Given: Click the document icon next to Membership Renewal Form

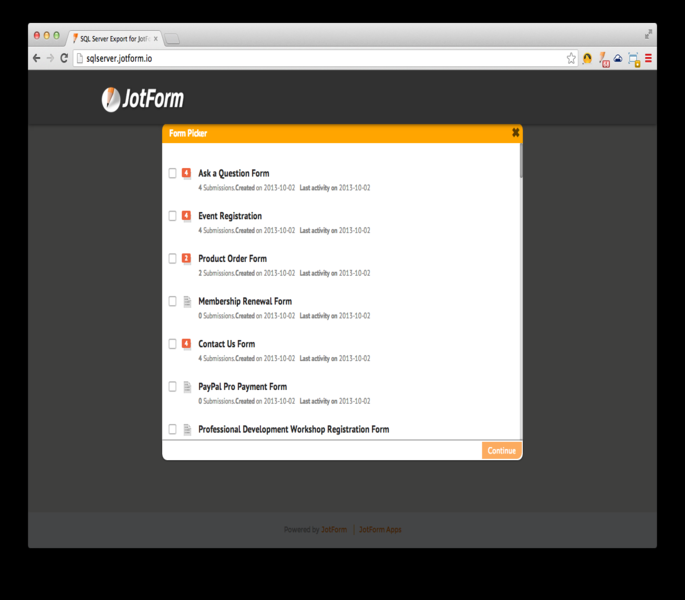Looking at the screenshot, I should tap(186, 301).
